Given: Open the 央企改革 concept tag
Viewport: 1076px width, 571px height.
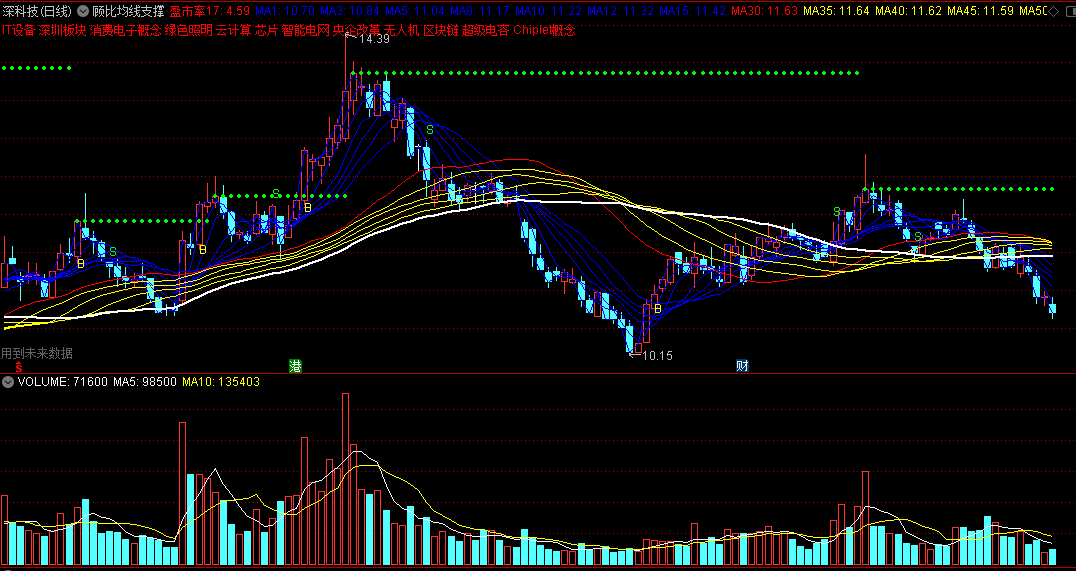Looking at the screenshot, I should [356, 30].
